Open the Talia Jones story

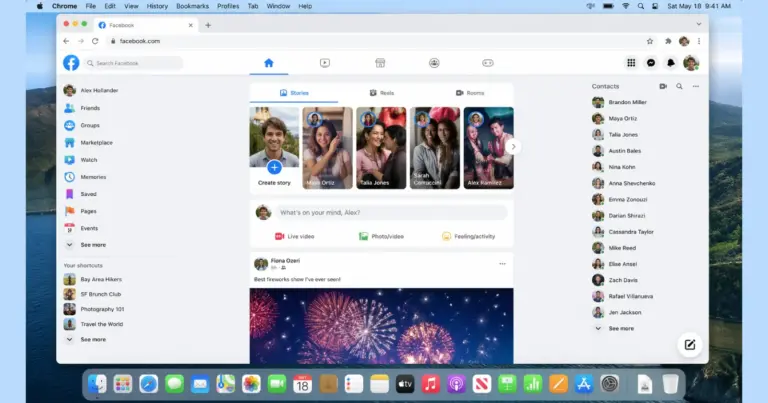tap(381, 148)
